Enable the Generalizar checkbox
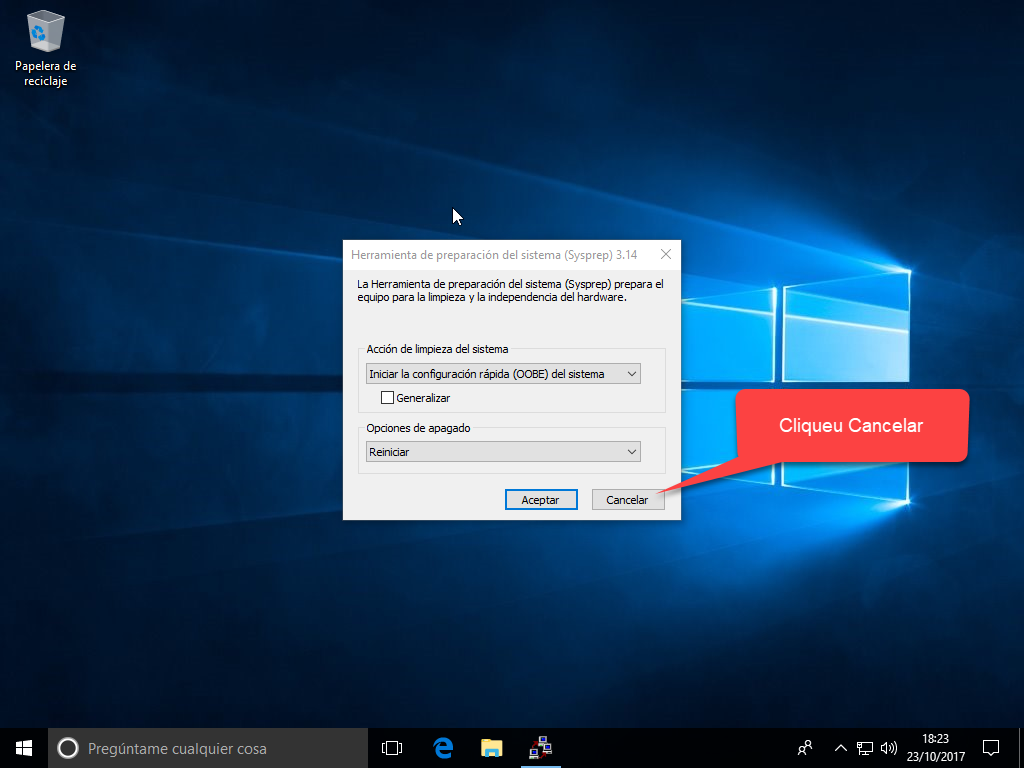This screenshot has height=768, width=1024. coord(387,398)
